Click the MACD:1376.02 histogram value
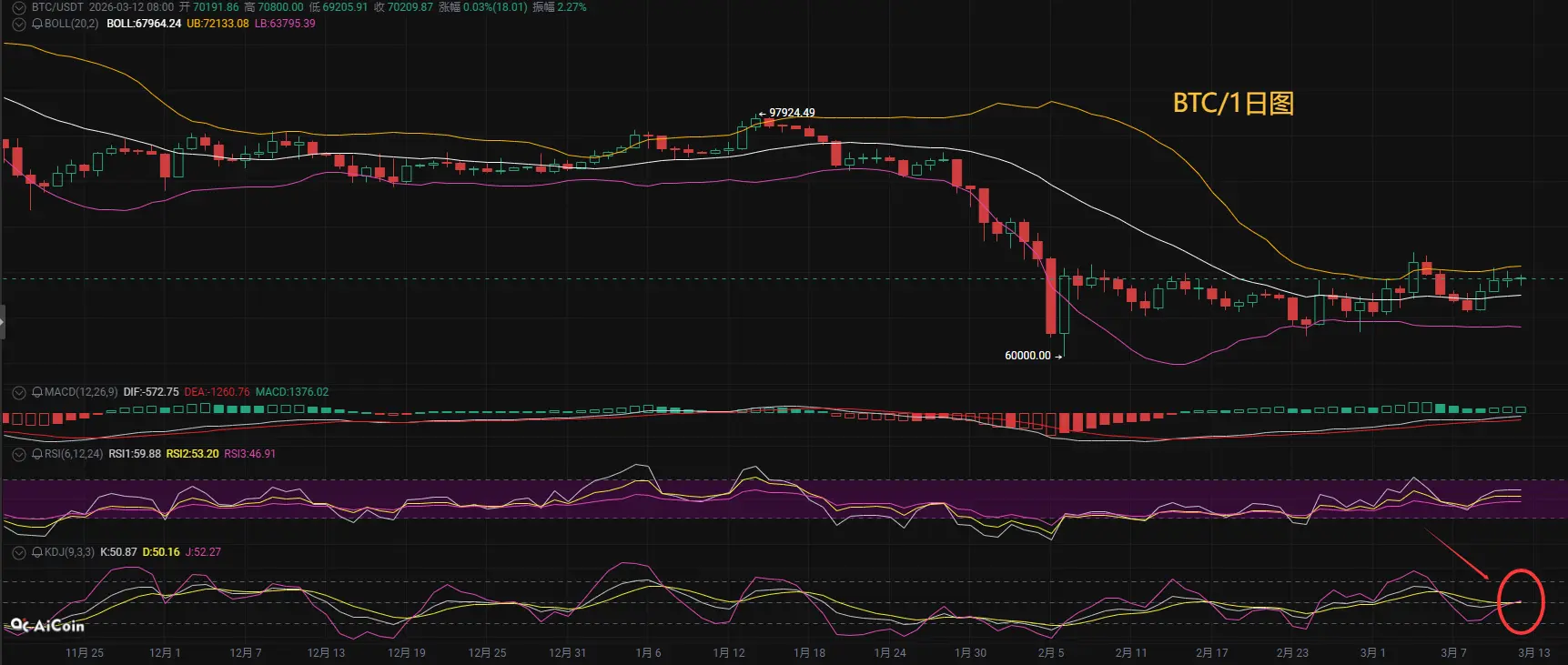 tap(292, 392)
